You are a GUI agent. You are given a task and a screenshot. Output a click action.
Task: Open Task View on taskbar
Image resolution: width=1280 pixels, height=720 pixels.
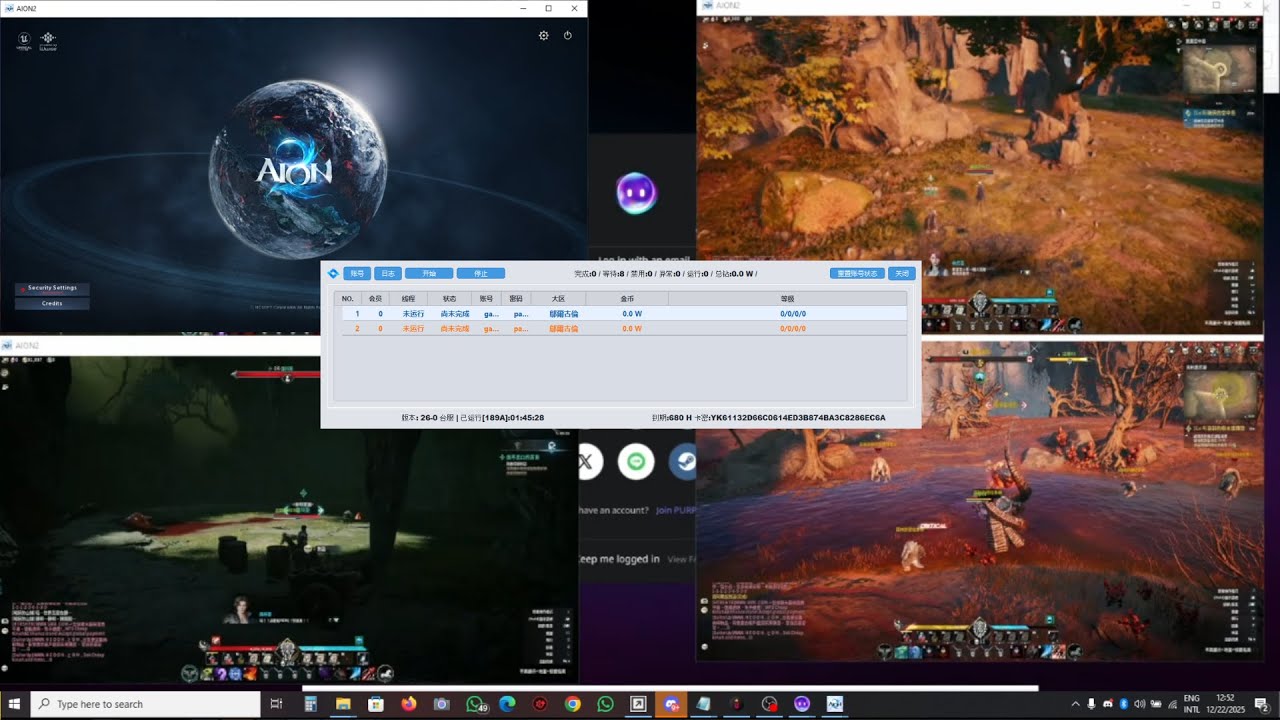277,704
